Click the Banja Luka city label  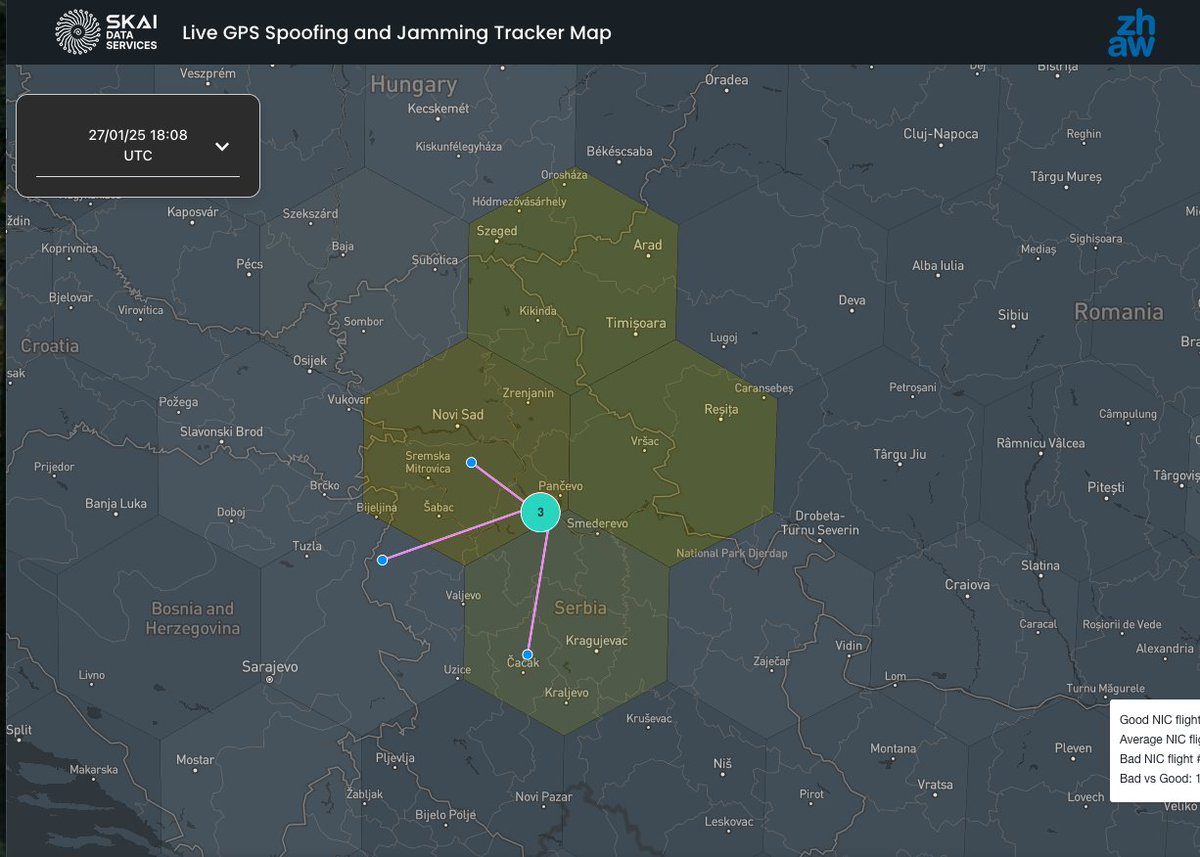[x=116, y=504]
